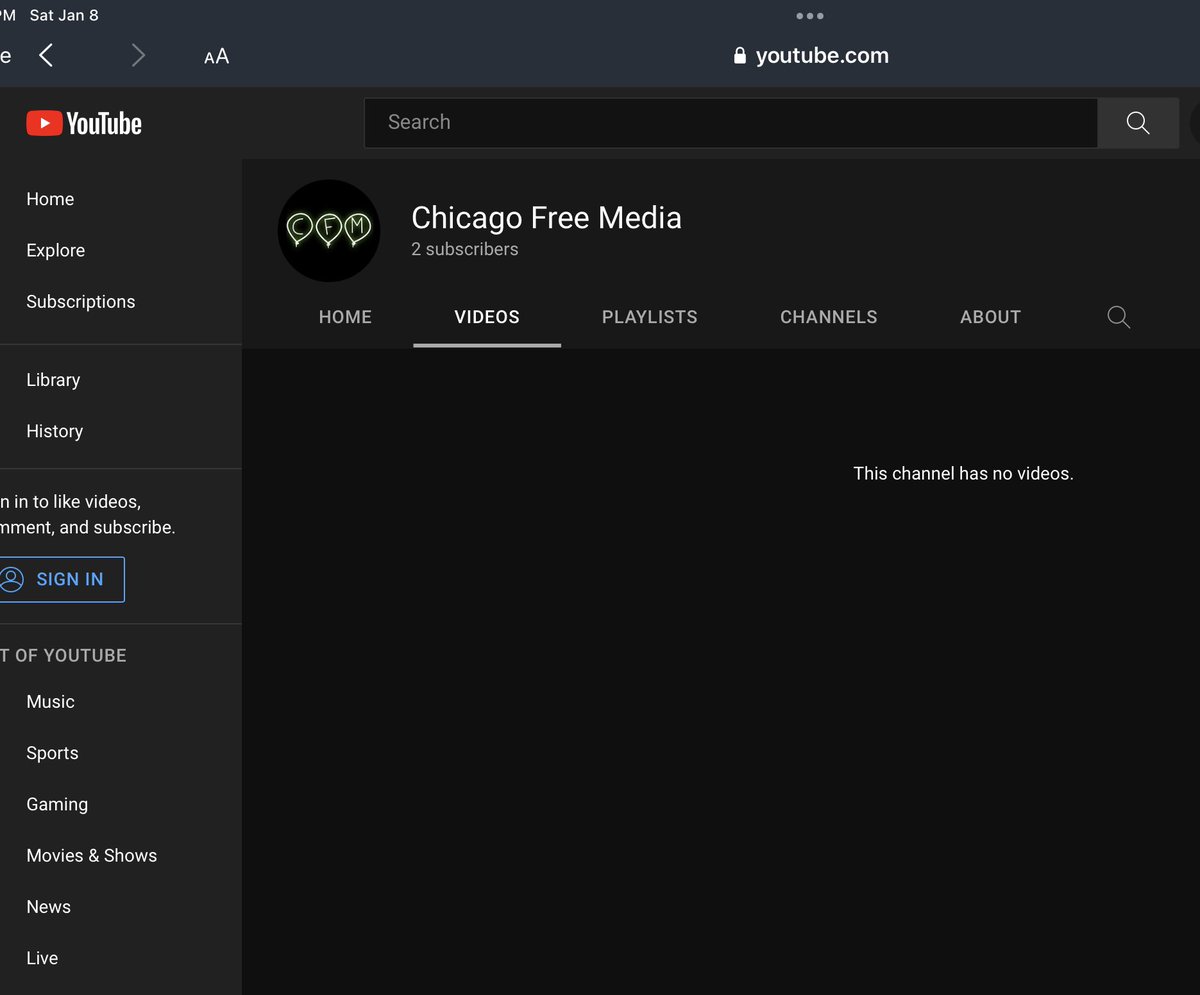Tap the Sat Jan 8 date in status bar
1200x995 pixels.
[x=64, y=16]
